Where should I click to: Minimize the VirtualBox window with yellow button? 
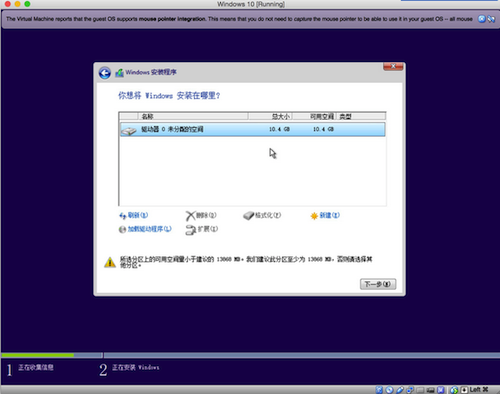[17, 4]
